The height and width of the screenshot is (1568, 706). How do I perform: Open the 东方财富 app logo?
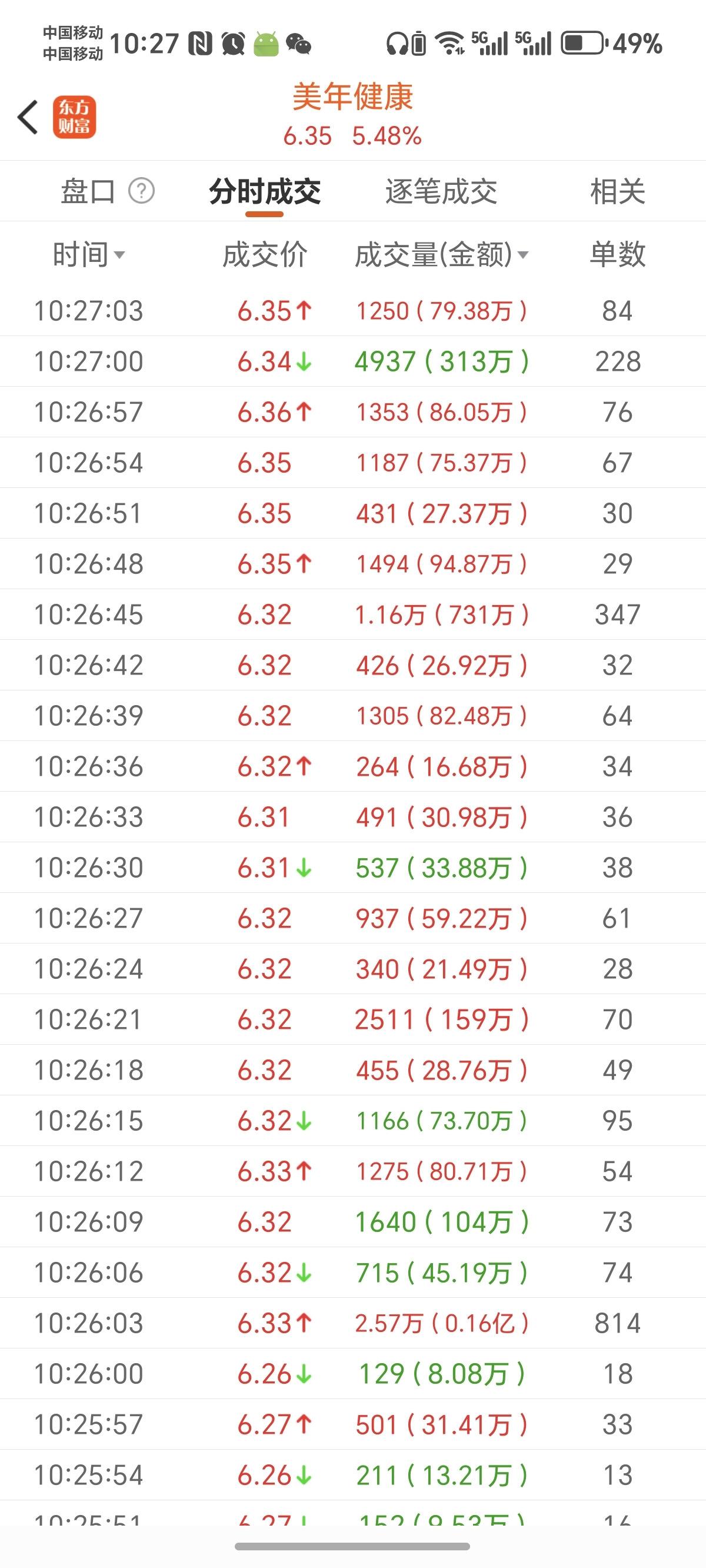pos(74,117)
